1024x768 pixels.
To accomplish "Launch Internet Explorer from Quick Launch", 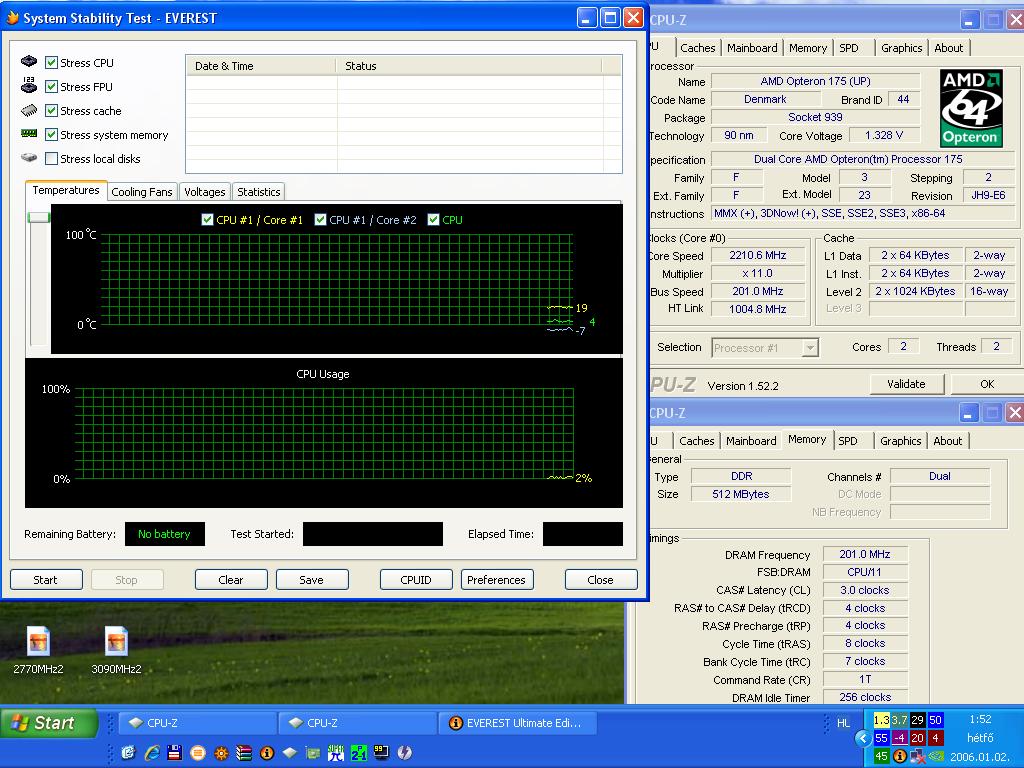I will coord(152,753).
